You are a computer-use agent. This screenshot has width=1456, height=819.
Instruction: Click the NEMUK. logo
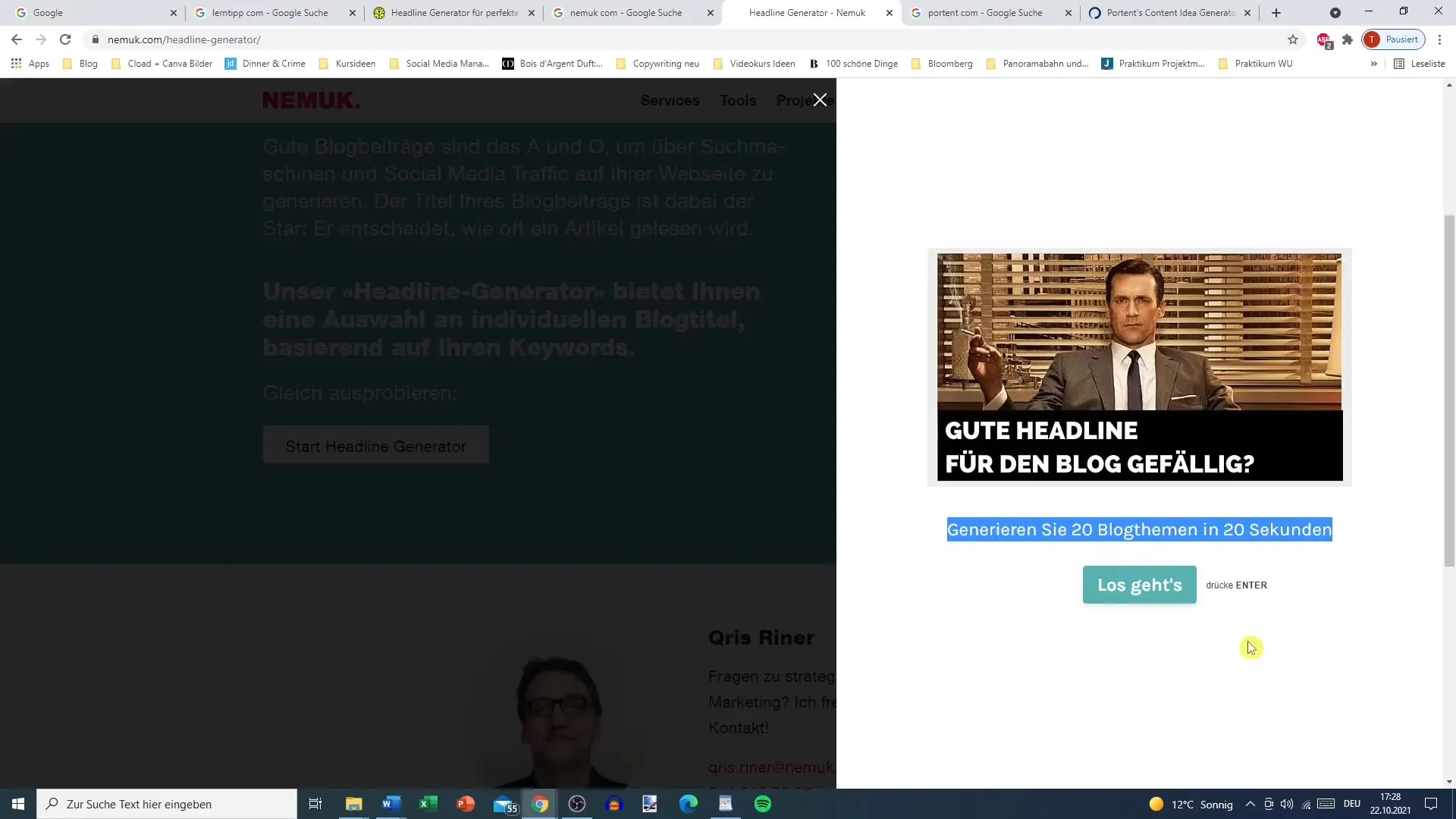point(312,100)
